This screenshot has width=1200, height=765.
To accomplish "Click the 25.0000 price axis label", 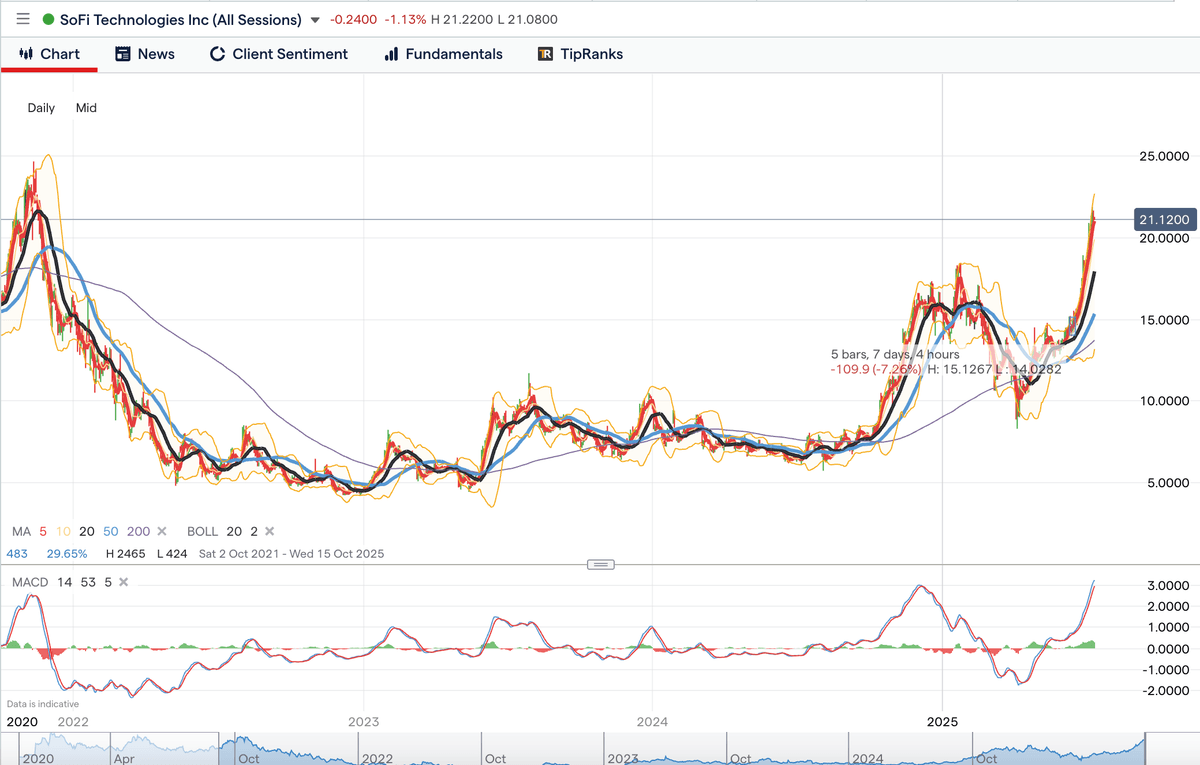I will tap(1163, 157).
